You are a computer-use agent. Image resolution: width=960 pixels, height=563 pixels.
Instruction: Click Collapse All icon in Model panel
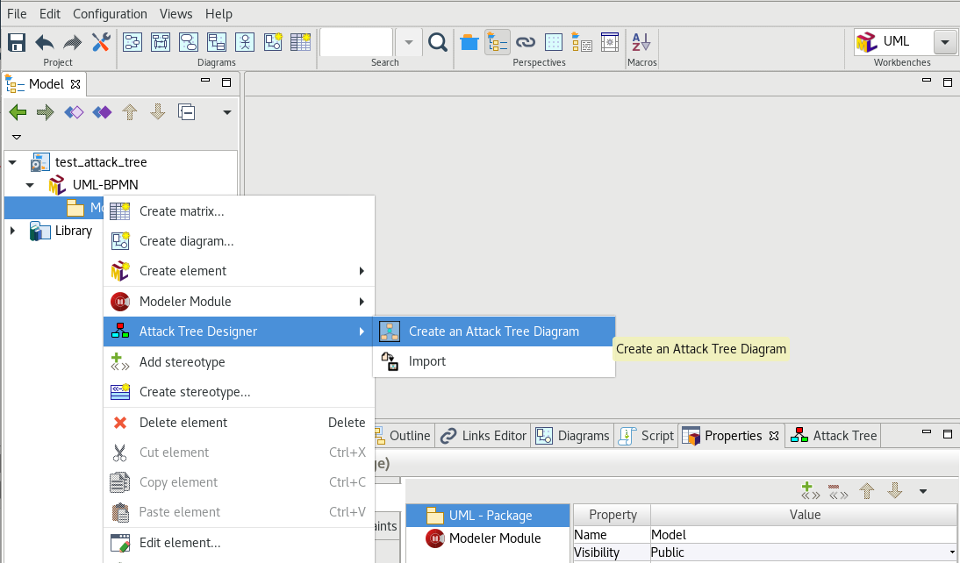tap(186, 112)
